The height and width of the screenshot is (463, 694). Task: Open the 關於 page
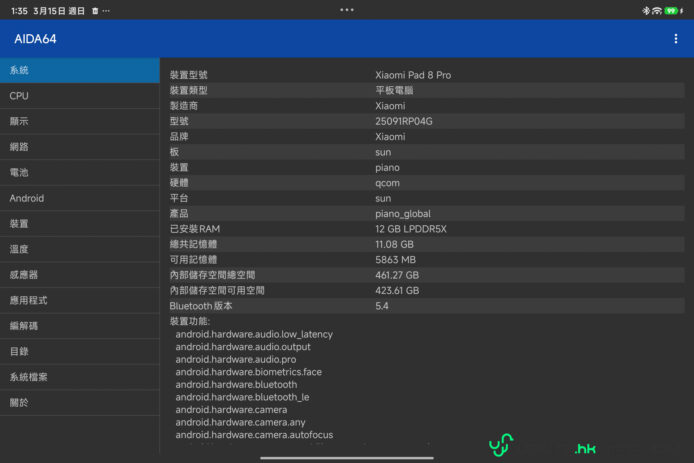pyautogui.click(x=79, y=403)
